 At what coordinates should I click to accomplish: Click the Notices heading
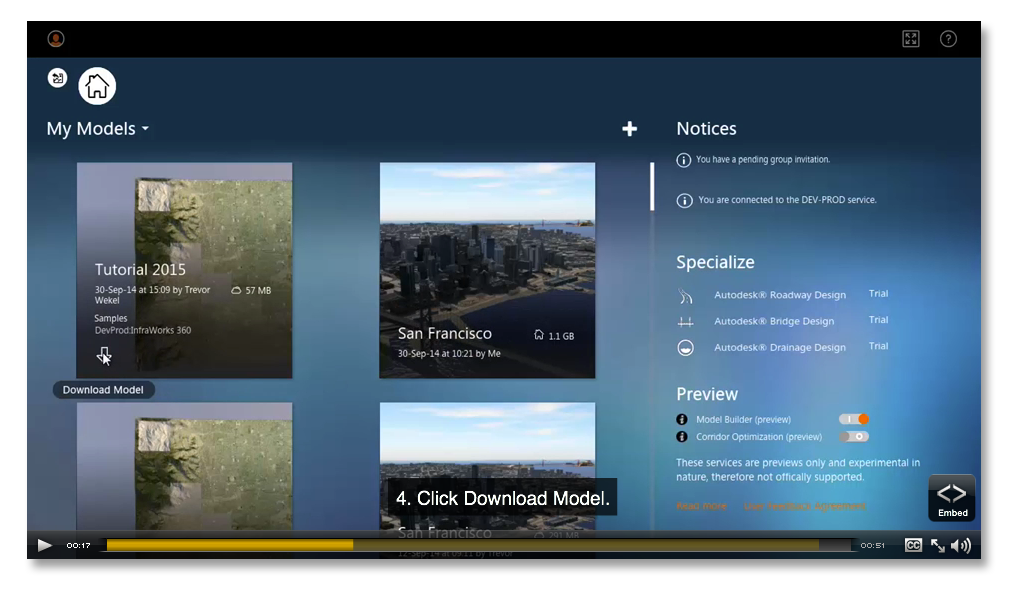click(706, 129)
